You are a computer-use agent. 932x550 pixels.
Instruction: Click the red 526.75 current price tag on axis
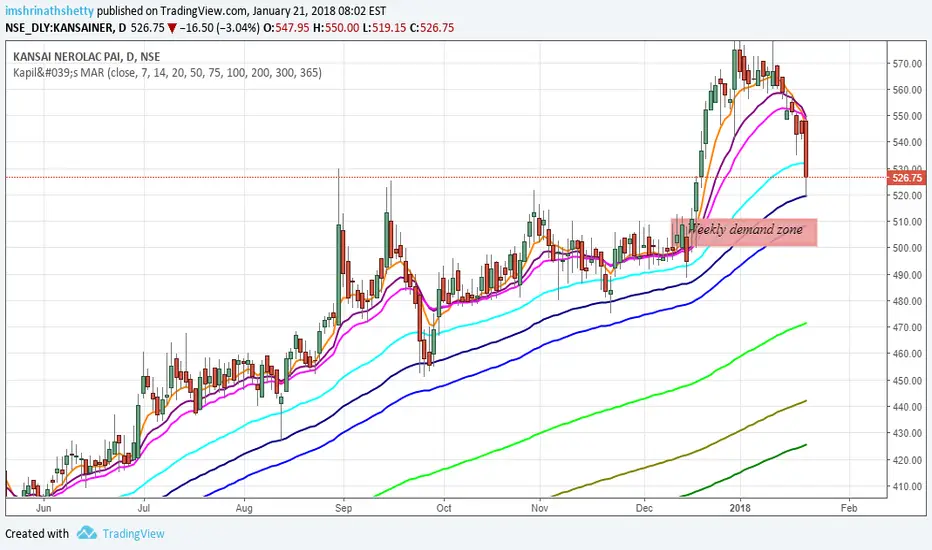[x=907, y=177]
